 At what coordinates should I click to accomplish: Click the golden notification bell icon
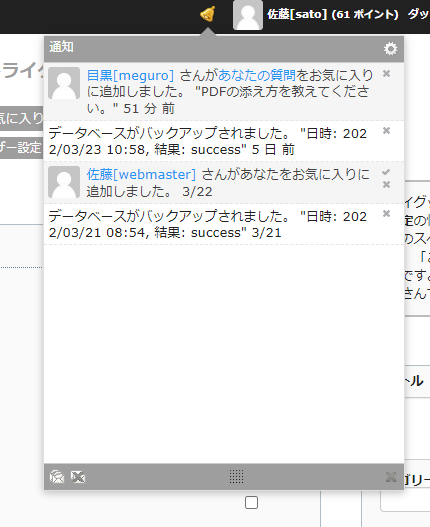pyautogui.click(x=207, y=14)
